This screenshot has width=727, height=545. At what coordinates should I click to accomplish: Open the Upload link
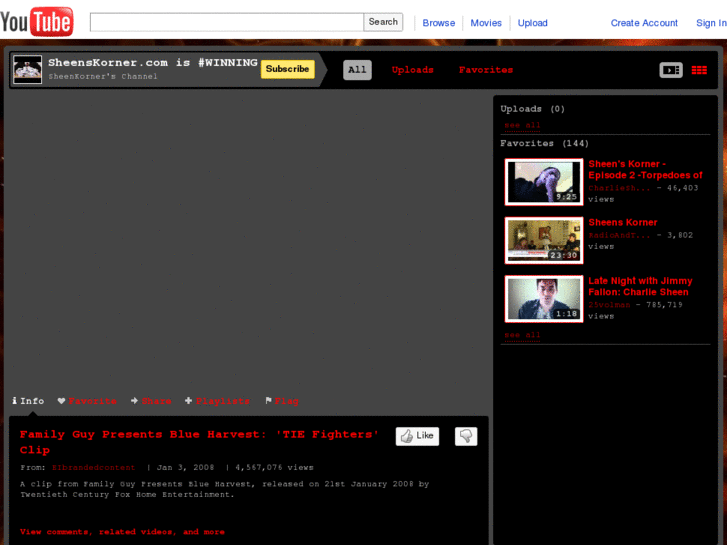point(532,23)
